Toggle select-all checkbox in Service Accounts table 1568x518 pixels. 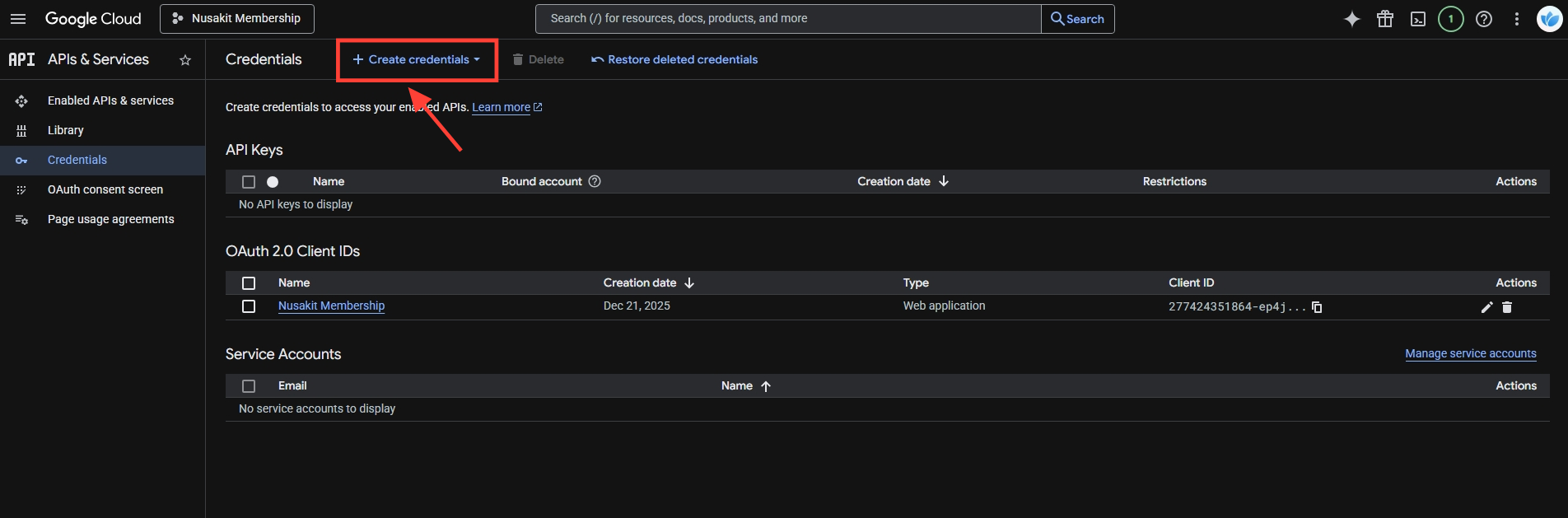pos(249,386)
